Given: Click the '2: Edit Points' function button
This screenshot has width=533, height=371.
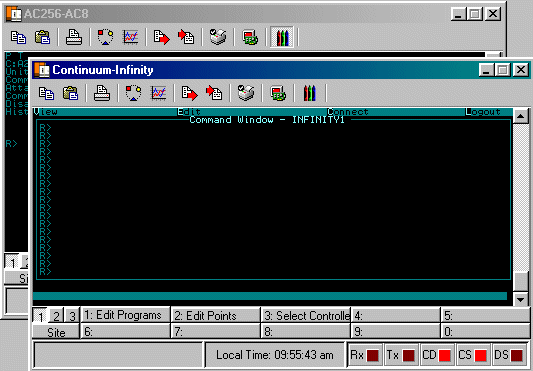Looking at the screenshot, I should click(x=216, y=315).
